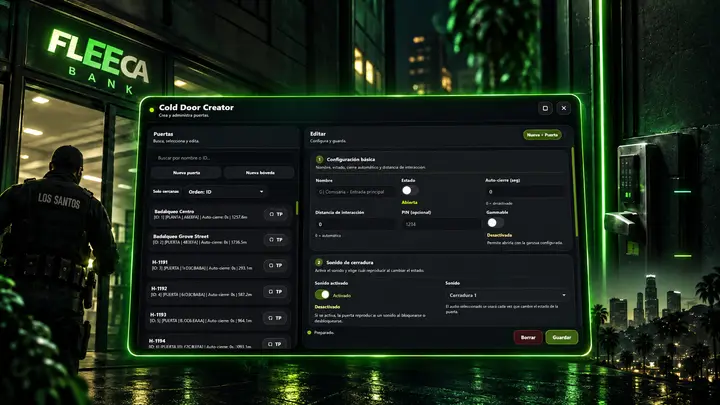Use the TP button for H-1193
Image resolution: width=720 pixels, height=405 pixels.
[275, 318]
